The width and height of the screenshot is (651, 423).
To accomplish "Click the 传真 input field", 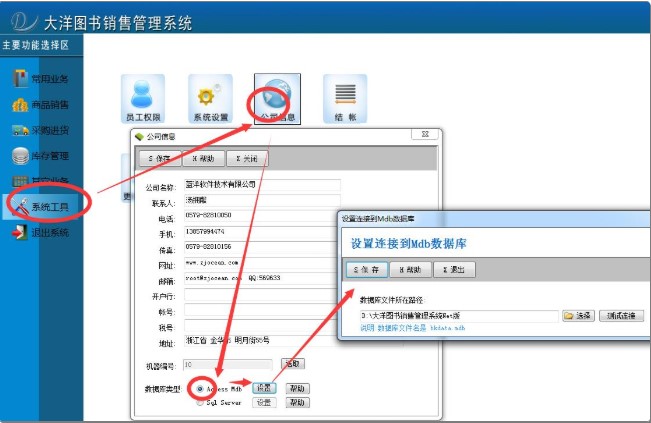I will click(262, 247).
